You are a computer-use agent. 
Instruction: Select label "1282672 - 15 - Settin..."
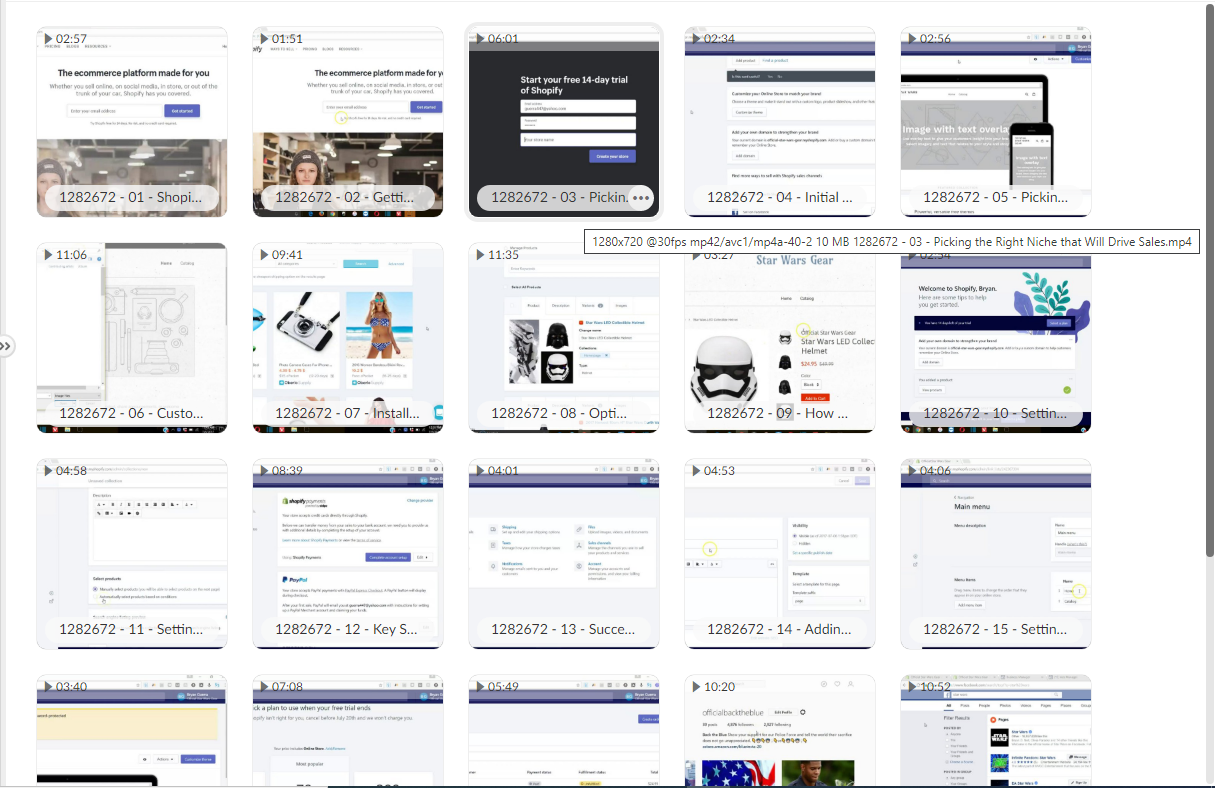pyautogui.click(x=995, y=629)
